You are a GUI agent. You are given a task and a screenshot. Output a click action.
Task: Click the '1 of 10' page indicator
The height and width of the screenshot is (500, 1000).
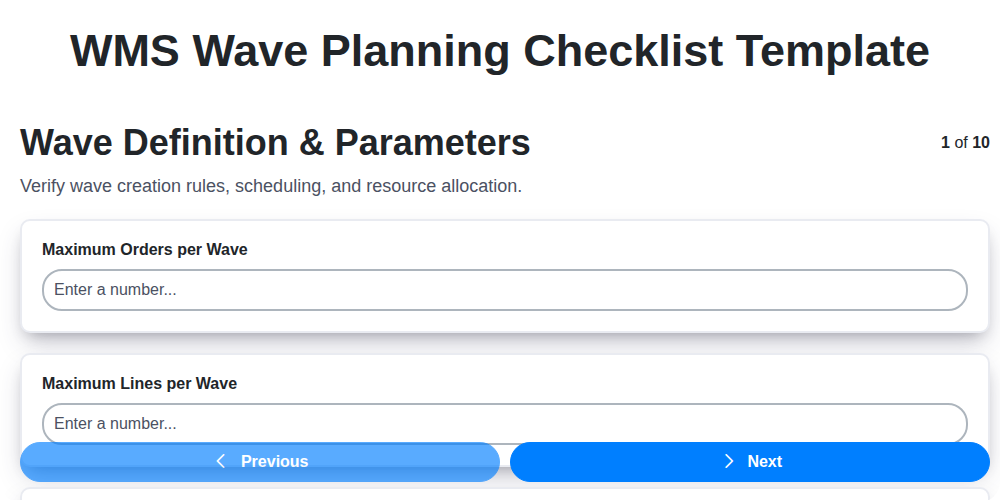[965, 142]
